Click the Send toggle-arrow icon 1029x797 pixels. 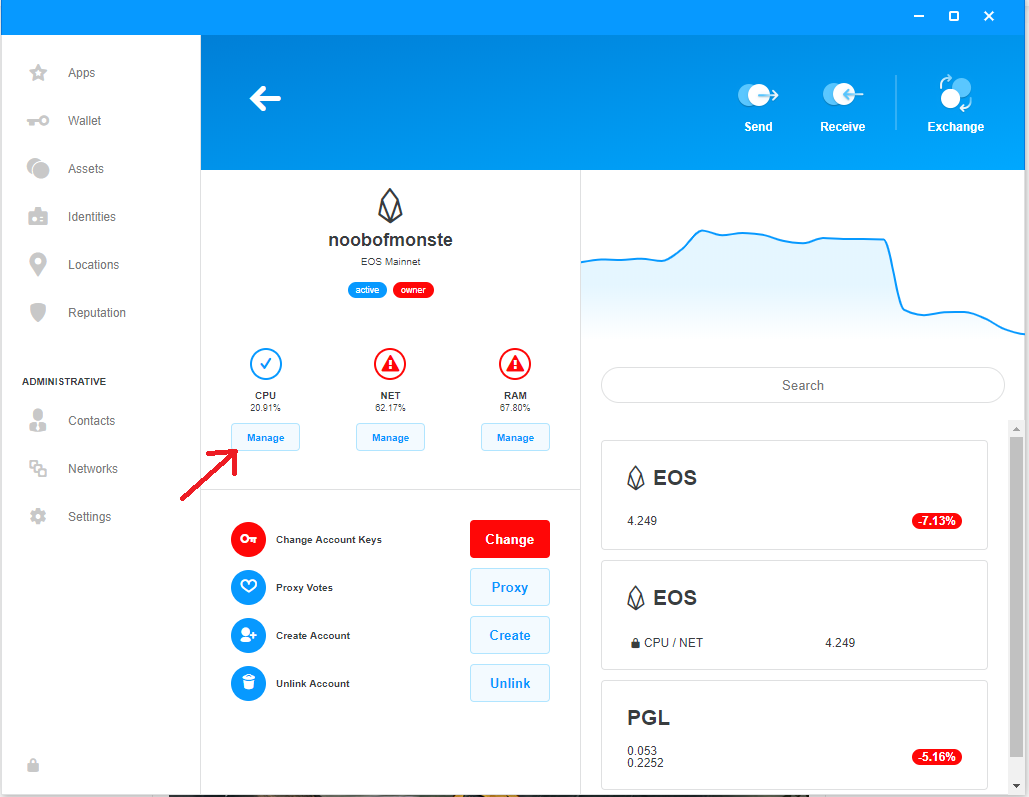coord(758,95)
